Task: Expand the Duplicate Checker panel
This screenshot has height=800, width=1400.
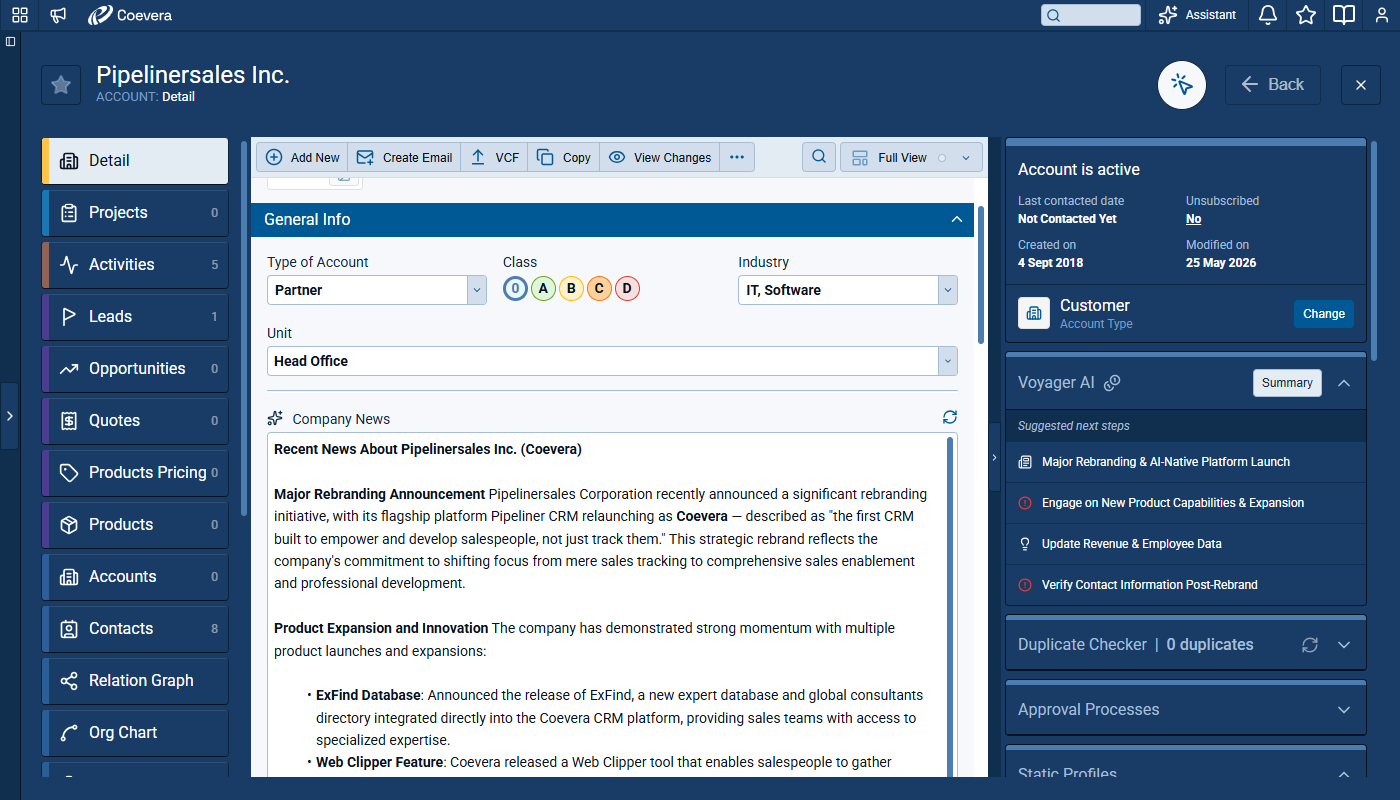Action: coord(1344,645)
